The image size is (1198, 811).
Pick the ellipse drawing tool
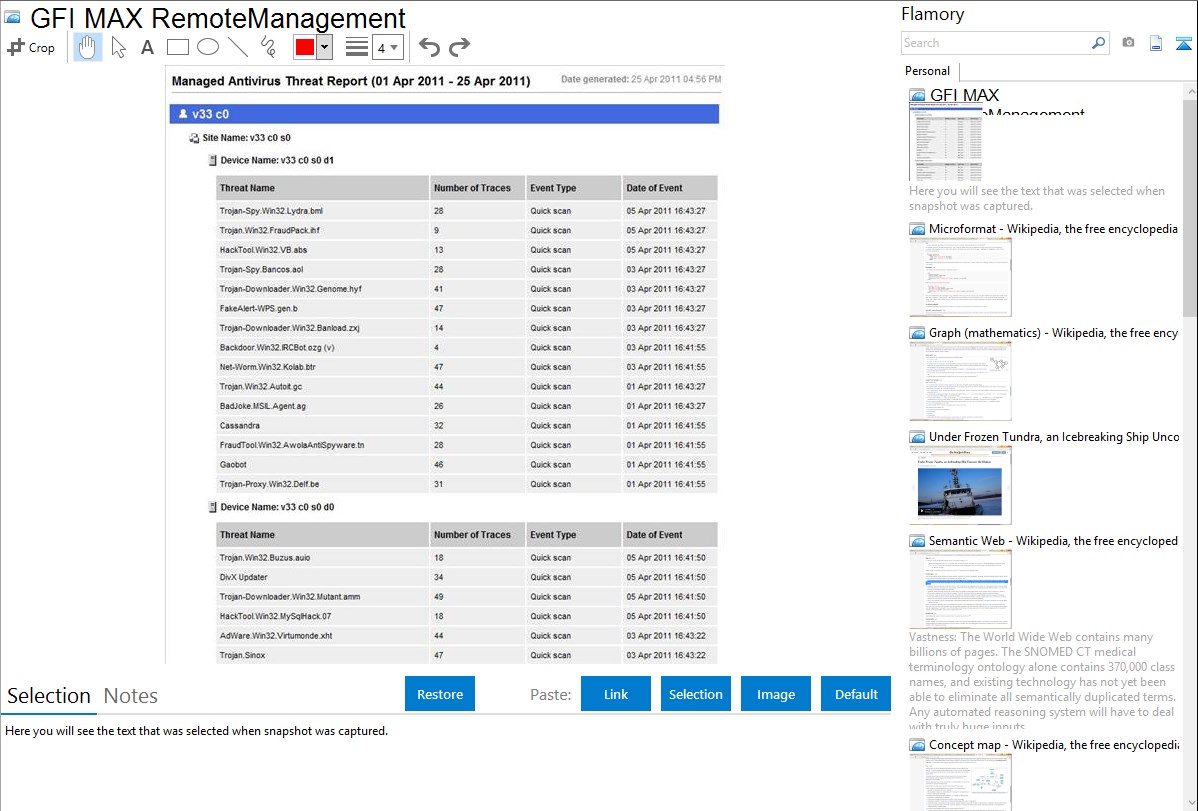[x=208, y=47]
